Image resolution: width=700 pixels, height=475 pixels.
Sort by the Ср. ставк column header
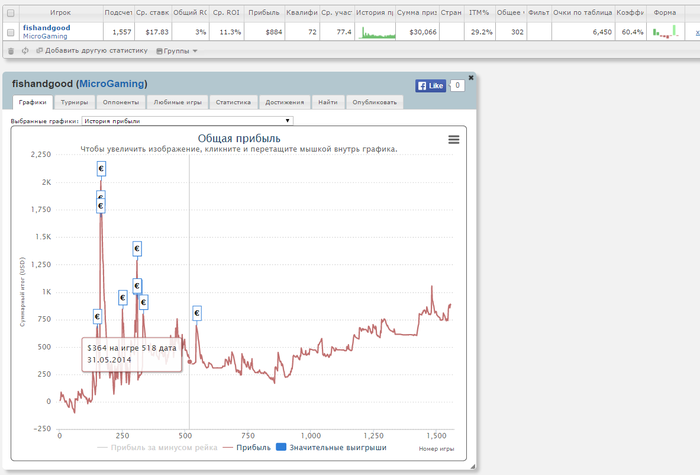[x=152, y=13]
